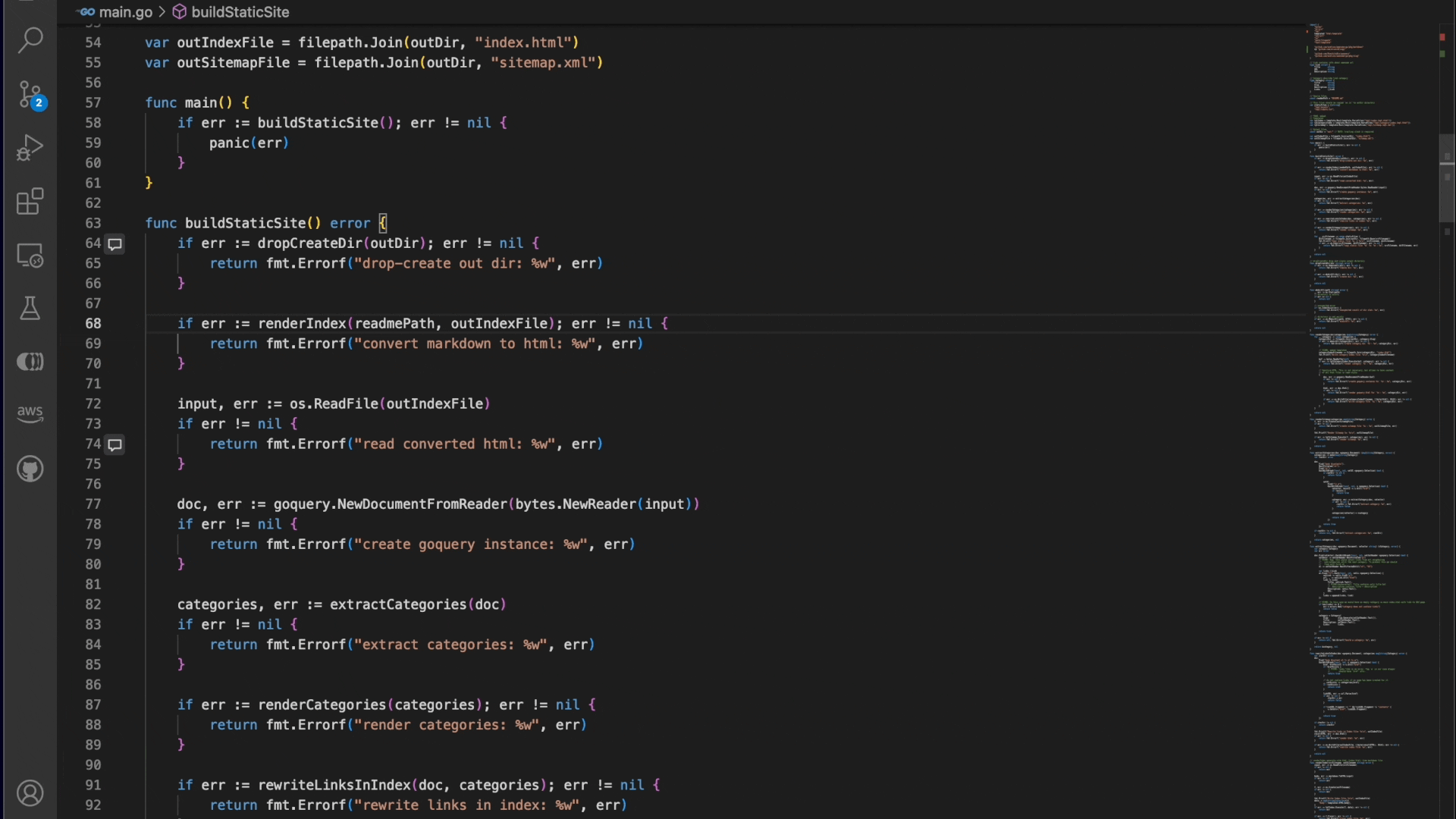Open the Extensions view

(30, 202)
